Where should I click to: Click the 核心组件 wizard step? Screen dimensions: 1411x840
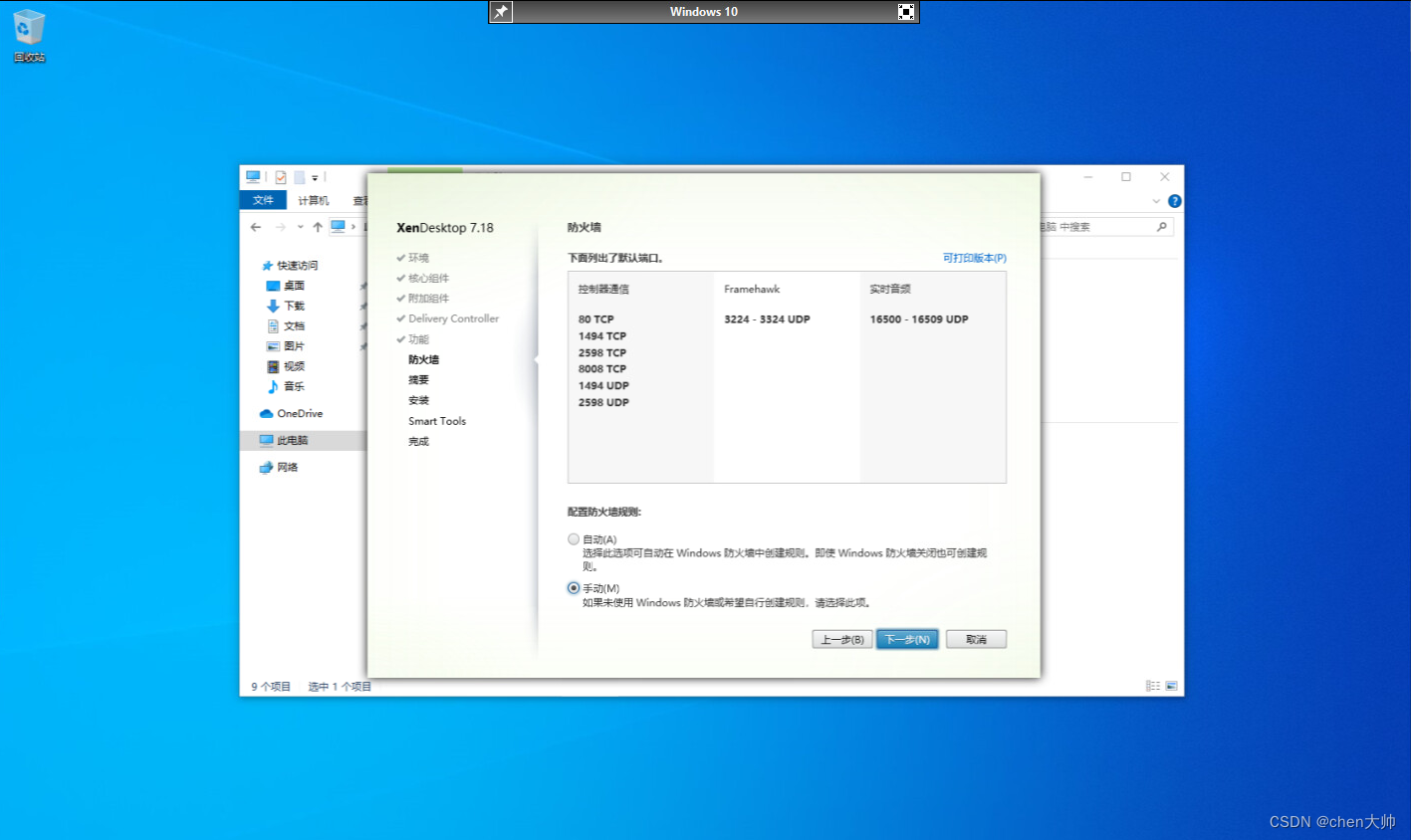(428, 278)
